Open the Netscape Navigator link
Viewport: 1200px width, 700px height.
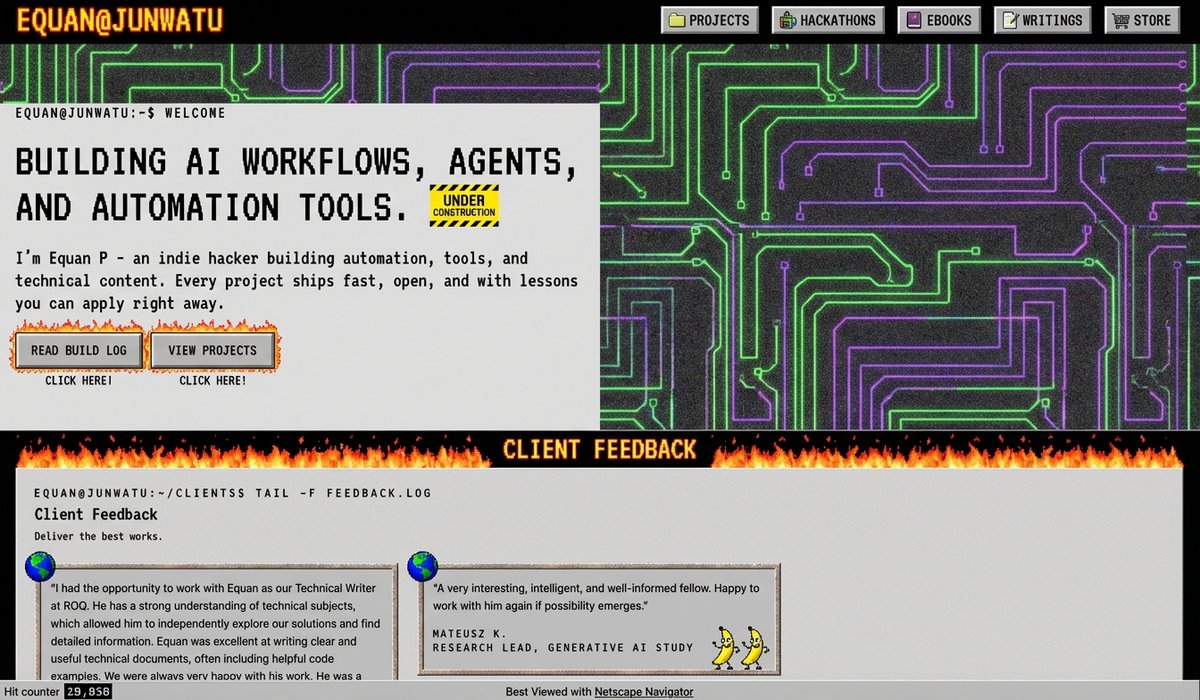pos(644,691)
